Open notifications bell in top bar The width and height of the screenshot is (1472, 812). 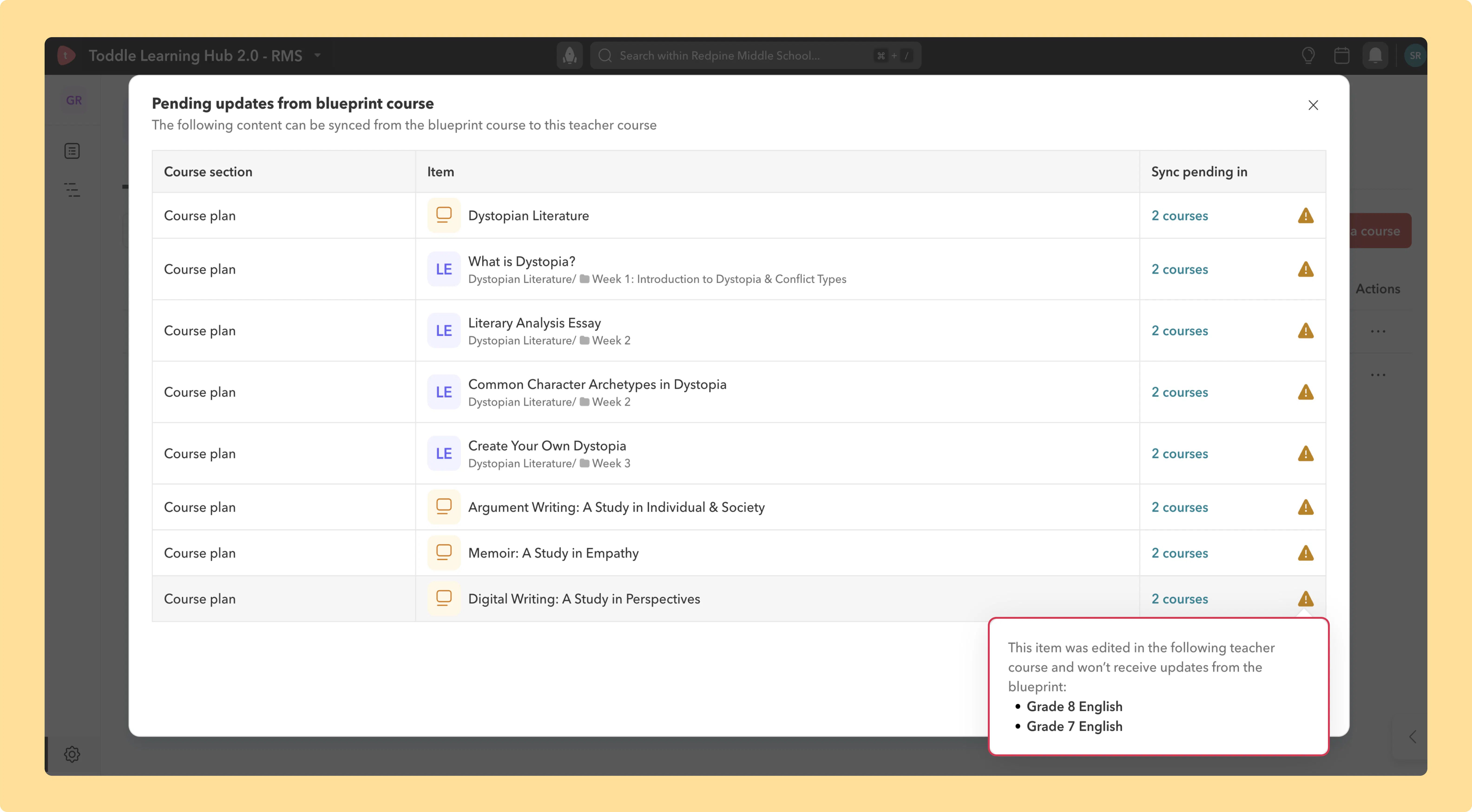pos(1375,56)
